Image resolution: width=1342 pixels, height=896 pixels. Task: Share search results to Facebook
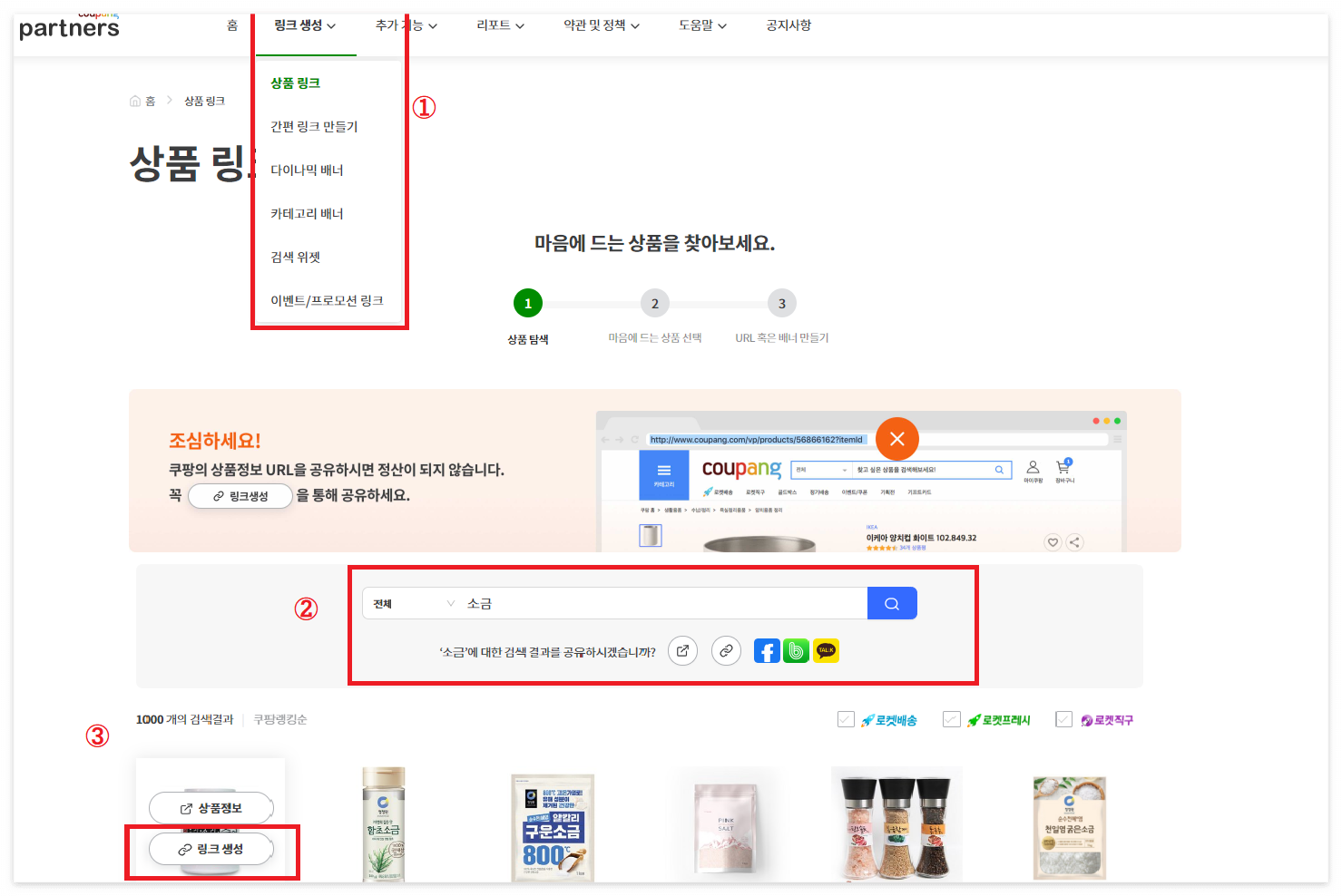coord(767,651)
